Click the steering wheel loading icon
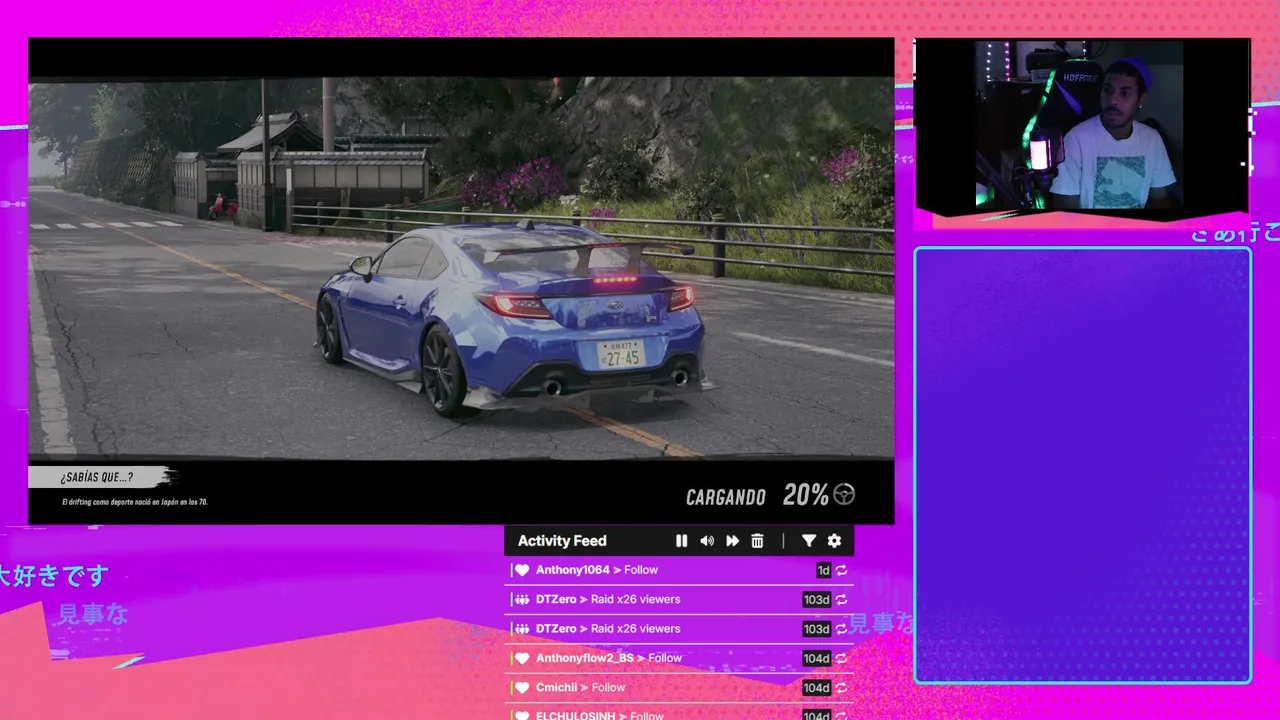Screen dimensions: 1280x720 pyautogui.click(x=844, y=494)
